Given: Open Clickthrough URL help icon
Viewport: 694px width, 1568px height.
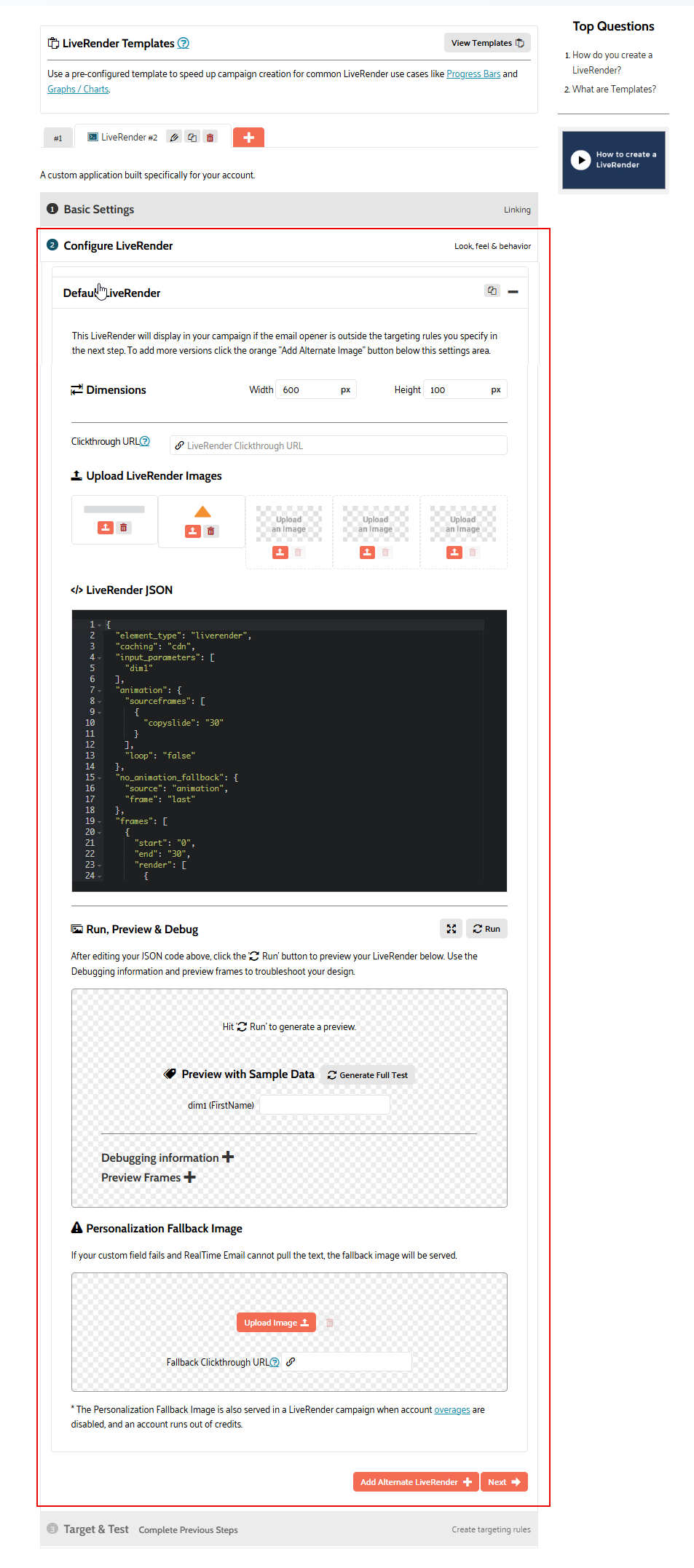Looking at the screenshot, I should point(145,441).
